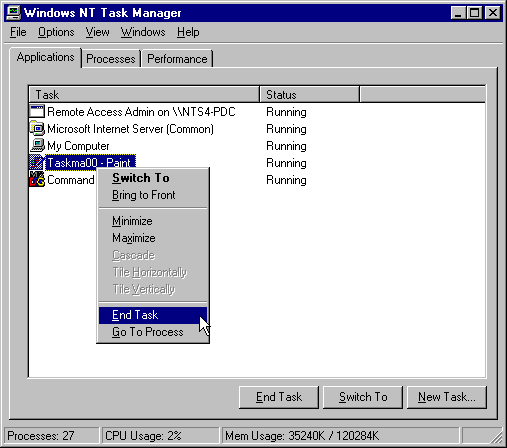Sort by the Status column header
507x448 pixels.
point(309,95)
